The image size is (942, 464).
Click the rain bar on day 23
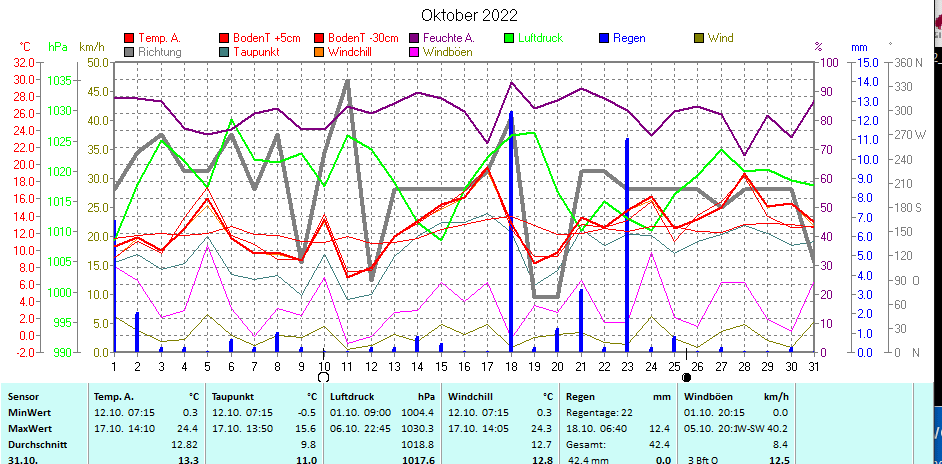pos(627,245)
